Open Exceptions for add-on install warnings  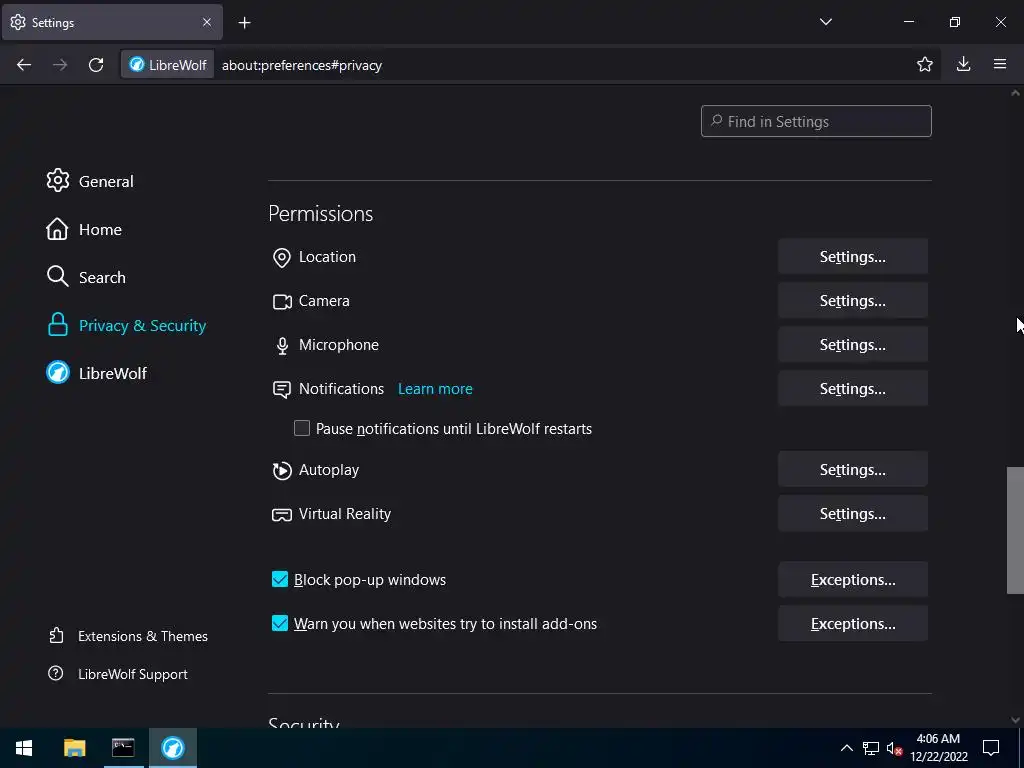852,624
